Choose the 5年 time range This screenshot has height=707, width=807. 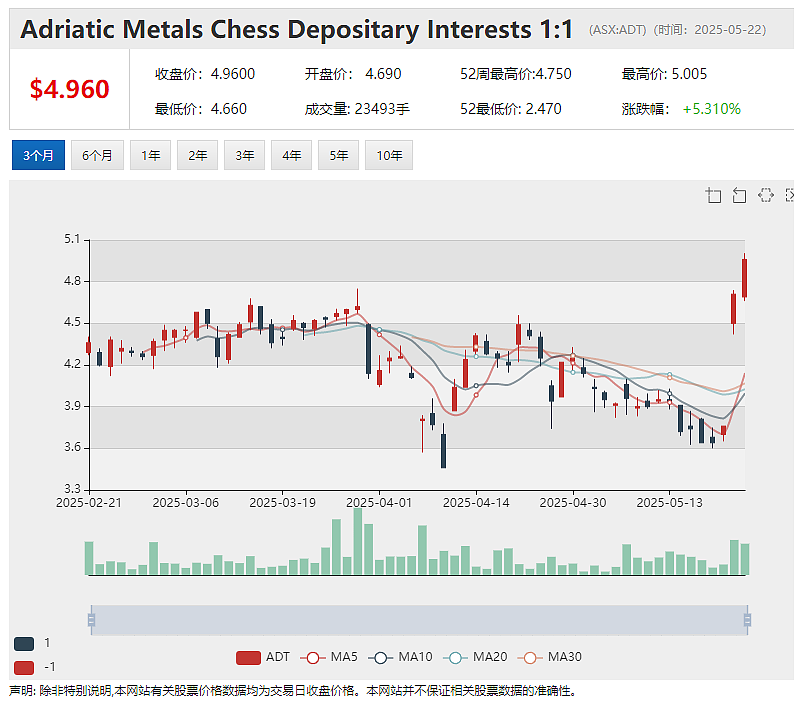point(338,155)
